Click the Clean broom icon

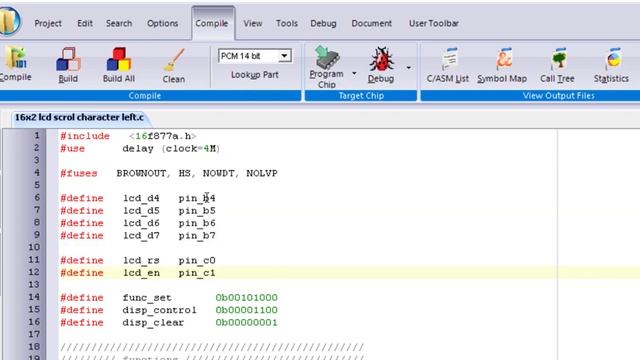click(x=174, y=60)
